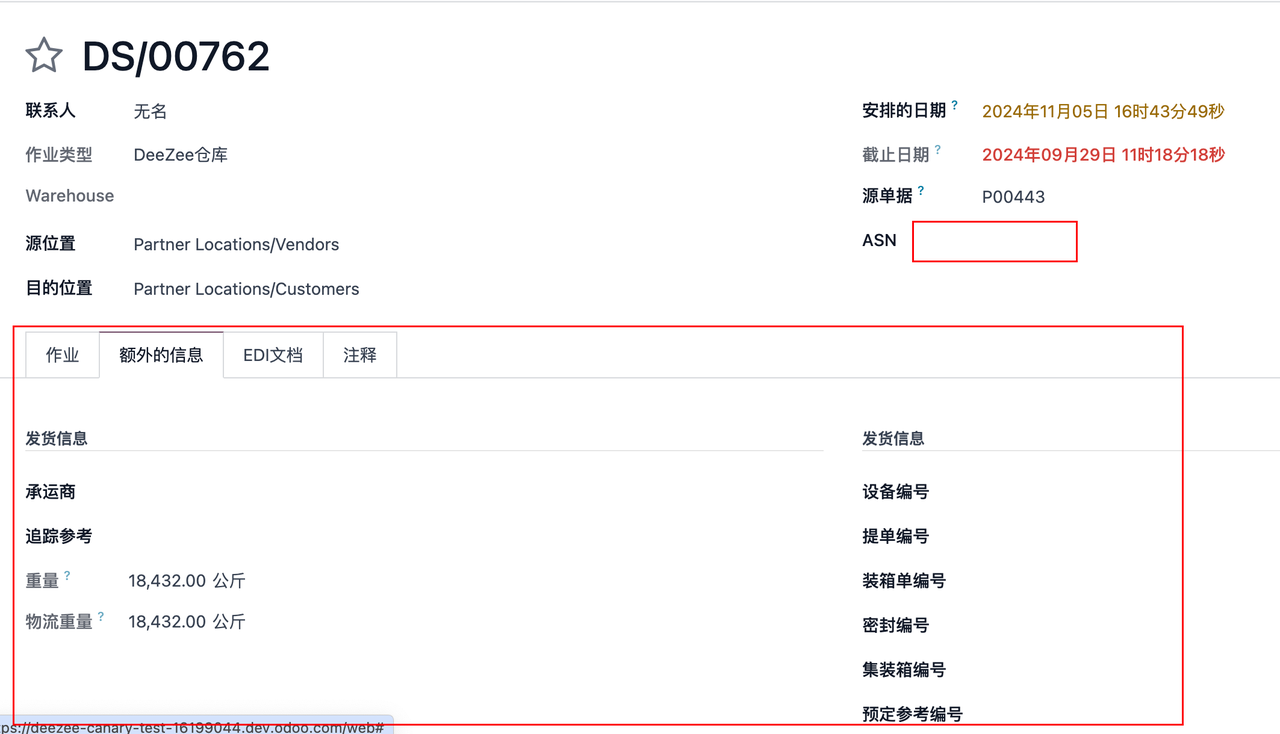Click the help icon next to 重量
Viewport: 1280px width, 734px height.
[x=67, y=575]
